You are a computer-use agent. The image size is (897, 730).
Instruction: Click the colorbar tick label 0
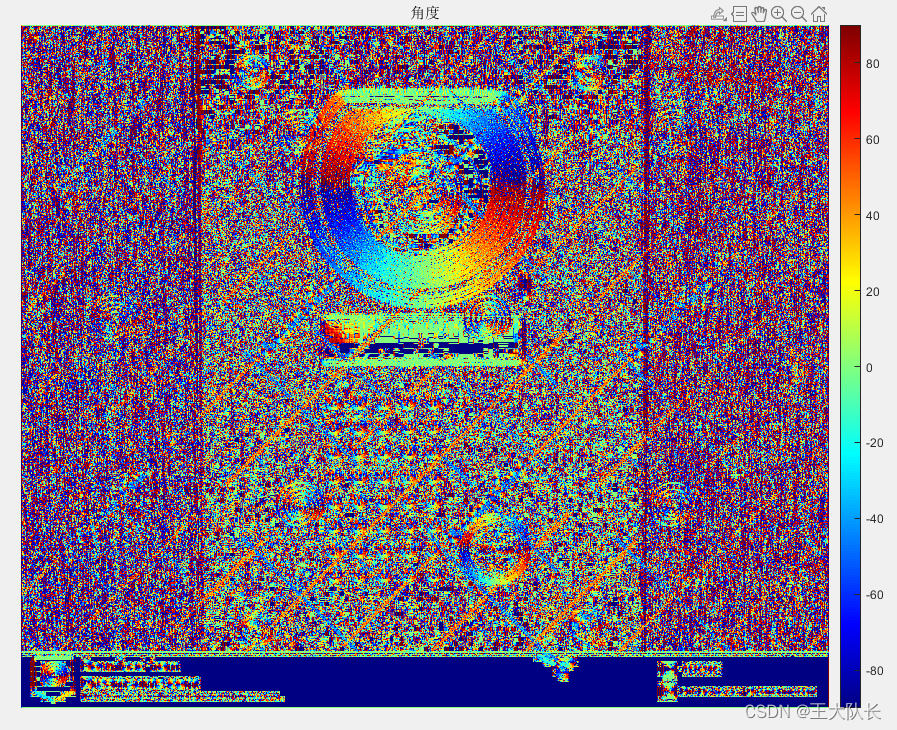point(870,367)
